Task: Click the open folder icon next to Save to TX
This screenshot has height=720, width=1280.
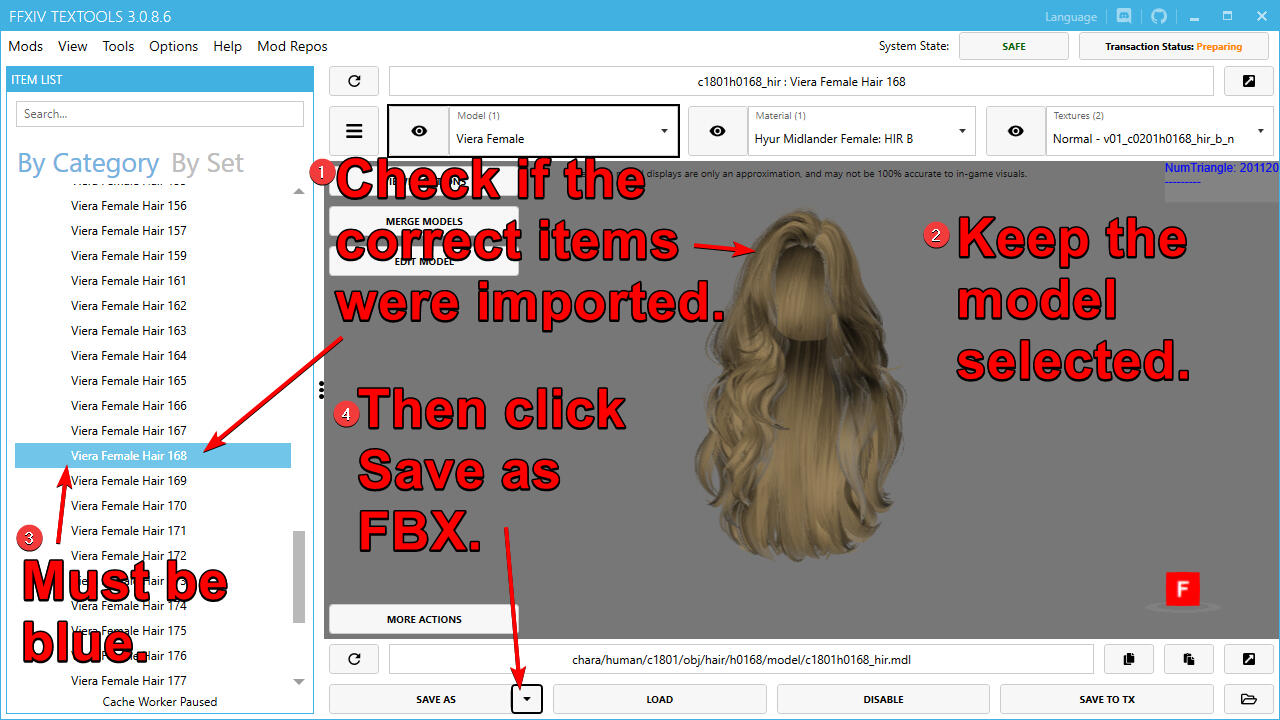Action: [x=1248, y=699]
